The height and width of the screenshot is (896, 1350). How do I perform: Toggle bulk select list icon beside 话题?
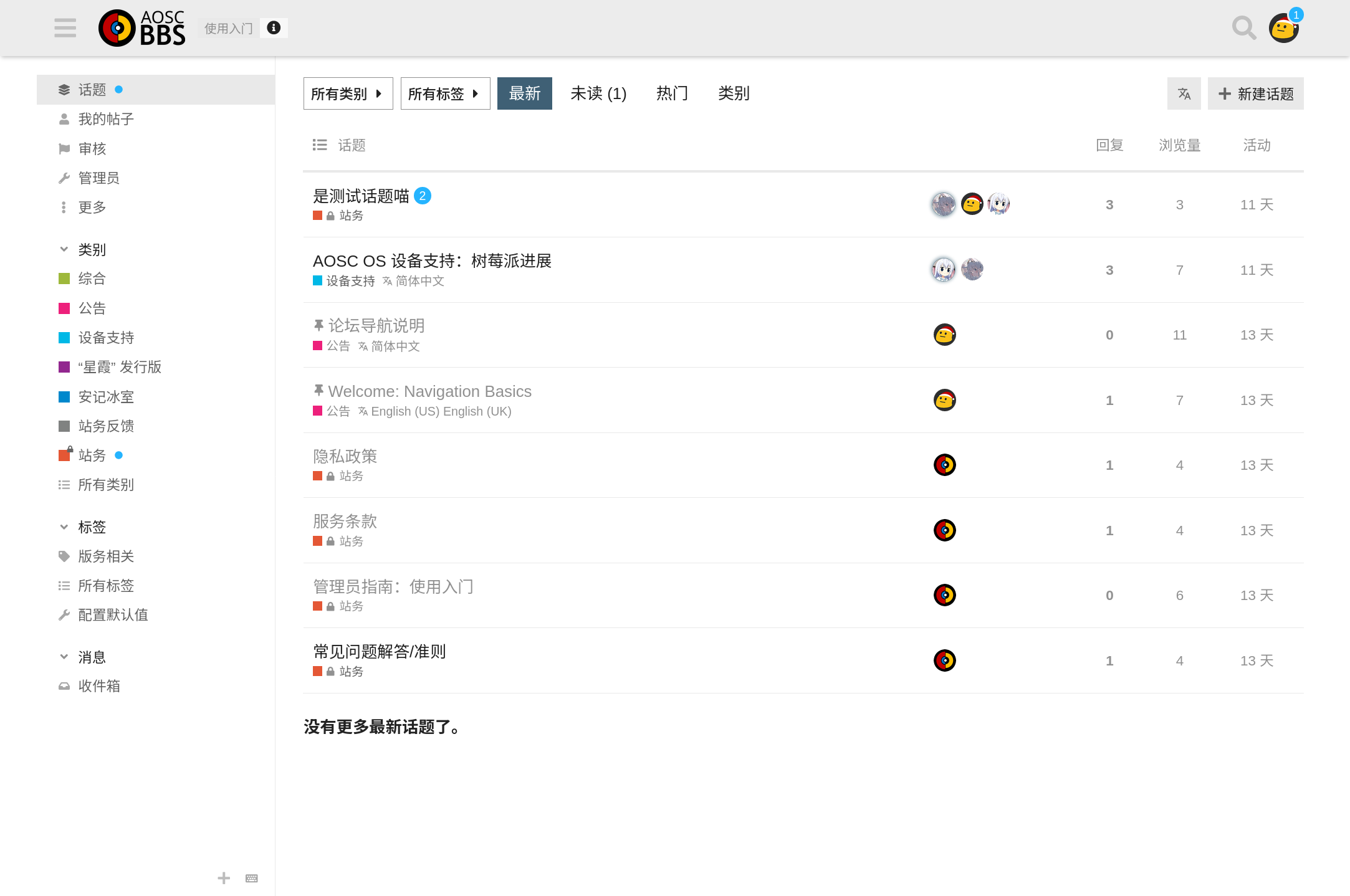tap(320, 145)
